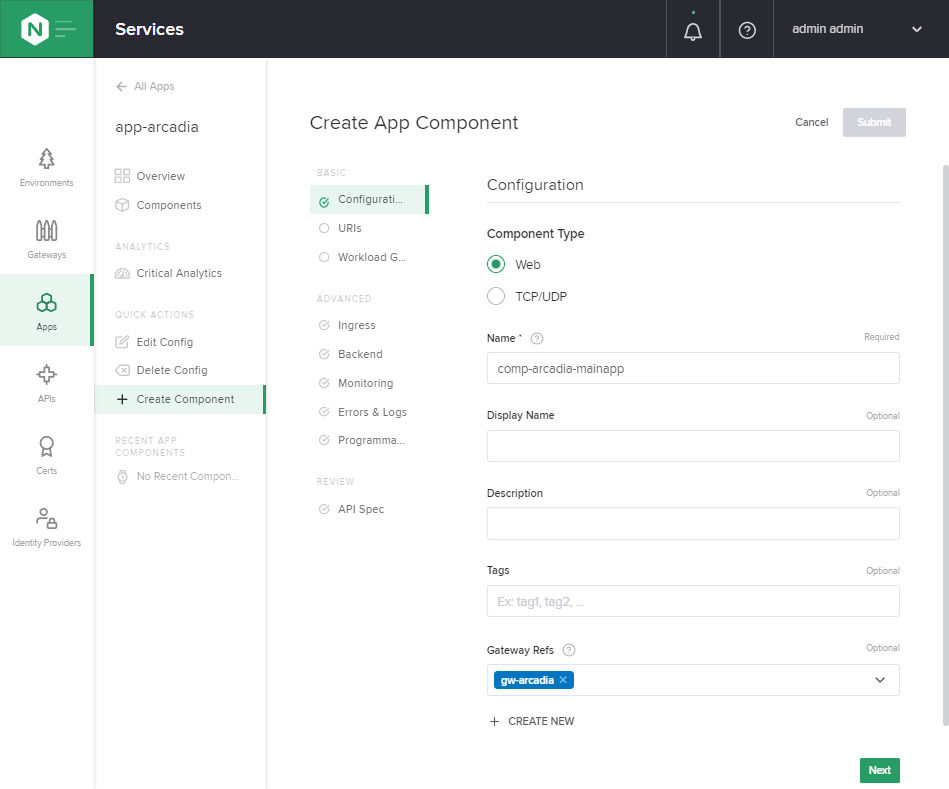Click the Critical Analytics gauge icon
The width and height of the screenshot is (949, 789).
[122, 273]
